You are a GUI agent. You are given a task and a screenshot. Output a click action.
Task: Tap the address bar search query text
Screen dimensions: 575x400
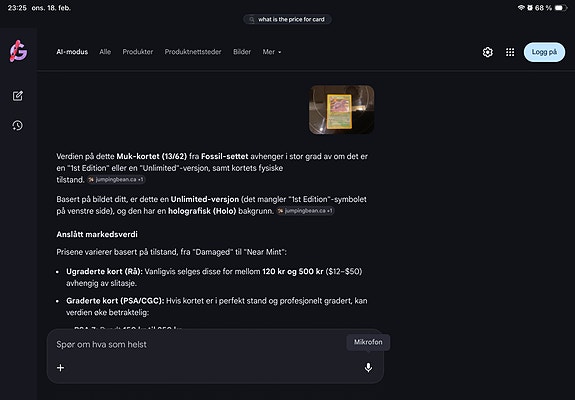291,19
